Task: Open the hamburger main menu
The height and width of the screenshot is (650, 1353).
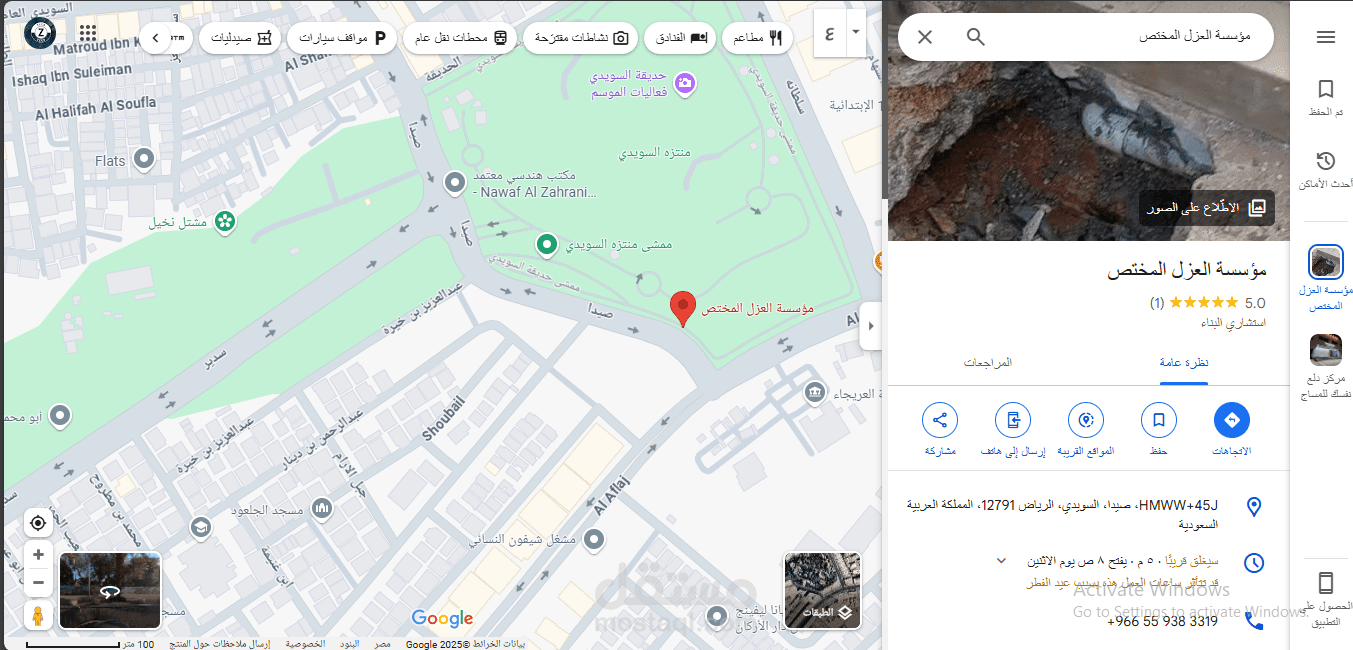Action: [1325, 37]
